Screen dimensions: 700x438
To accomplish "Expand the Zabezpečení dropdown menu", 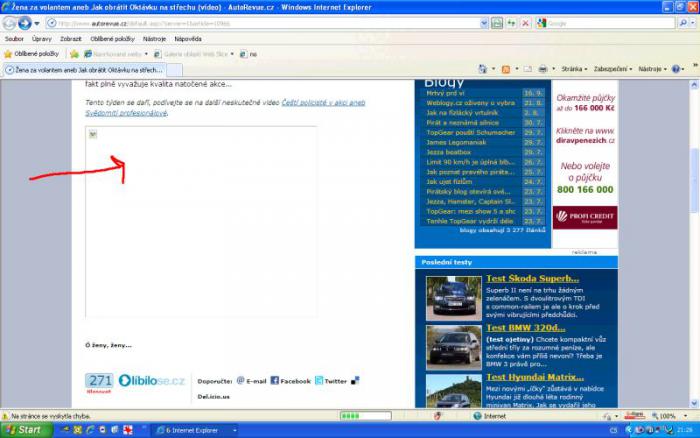I will 612,69.
